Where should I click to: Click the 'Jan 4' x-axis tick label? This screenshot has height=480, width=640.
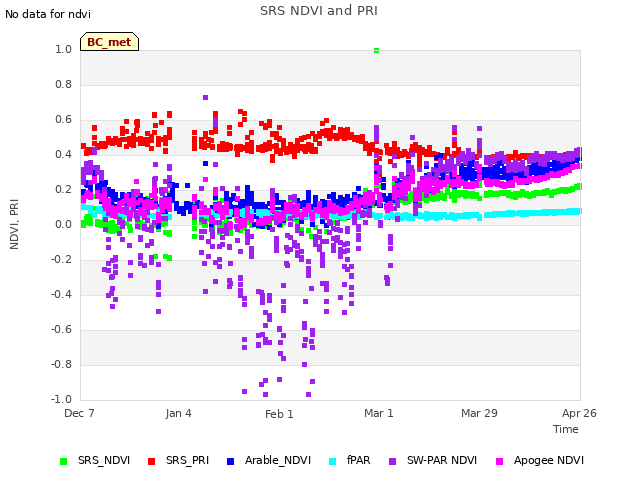tap(178, 413)
